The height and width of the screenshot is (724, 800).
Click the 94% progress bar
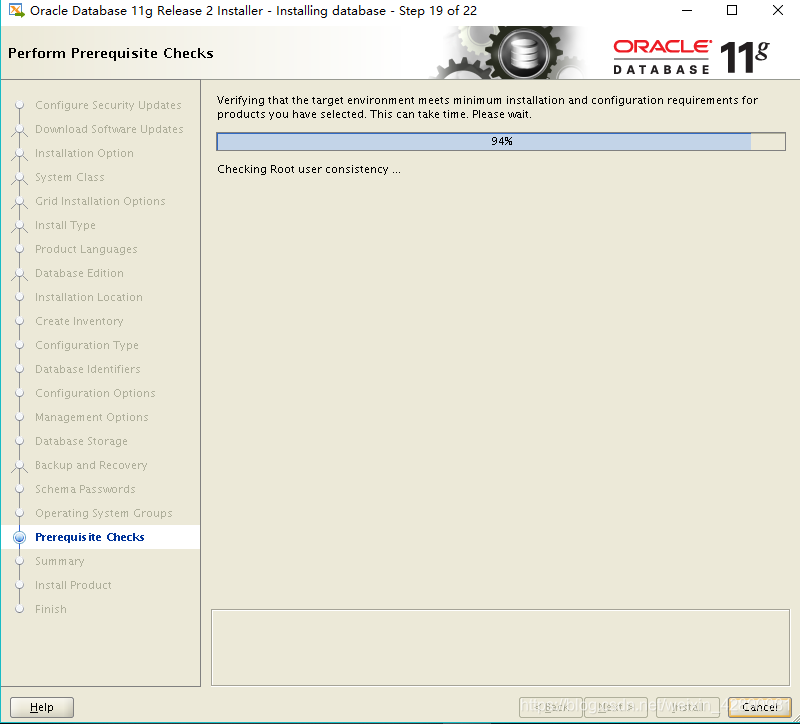click(x=501, y=141)
